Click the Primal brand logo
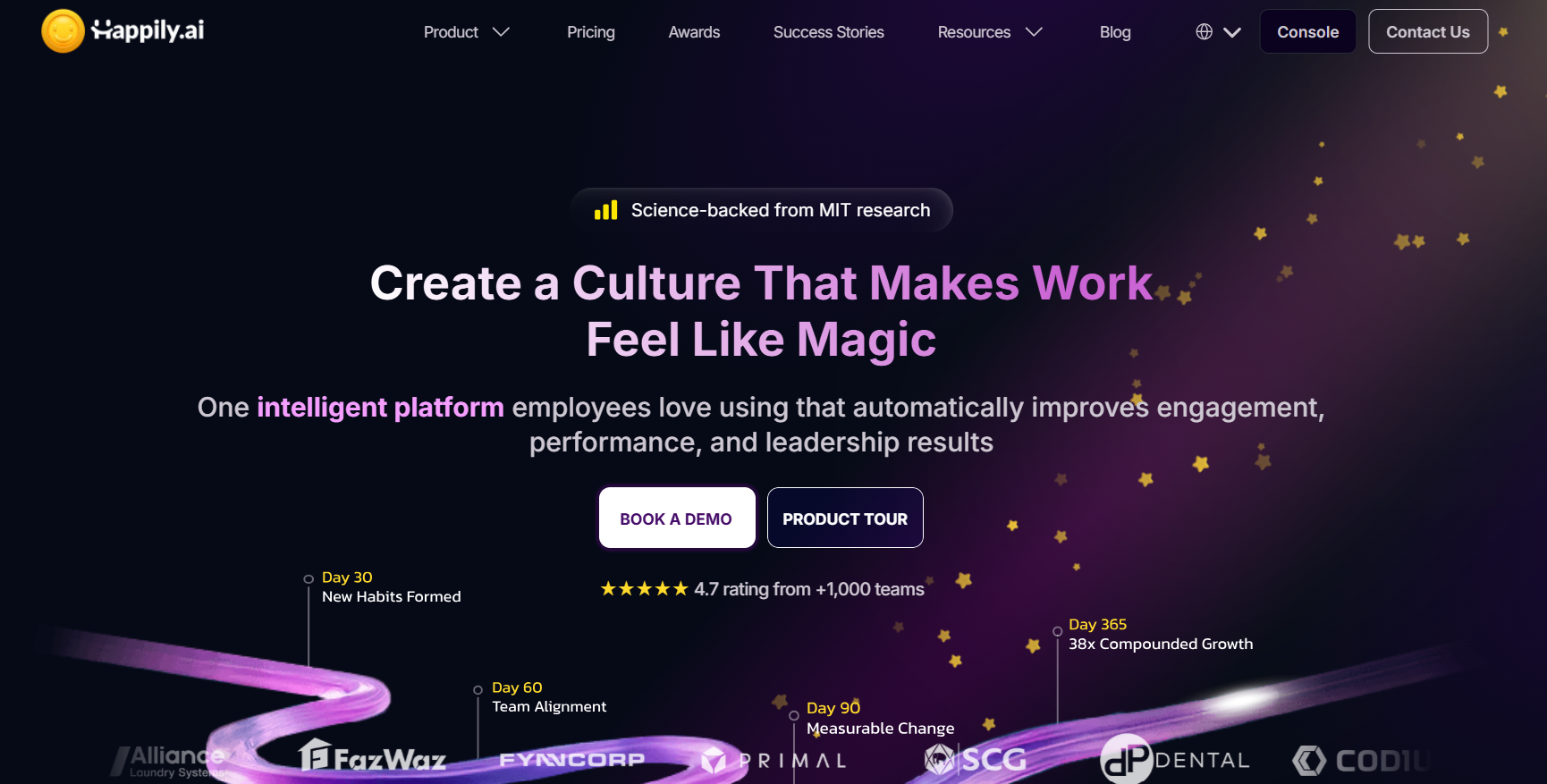 [x=774, y=761]
